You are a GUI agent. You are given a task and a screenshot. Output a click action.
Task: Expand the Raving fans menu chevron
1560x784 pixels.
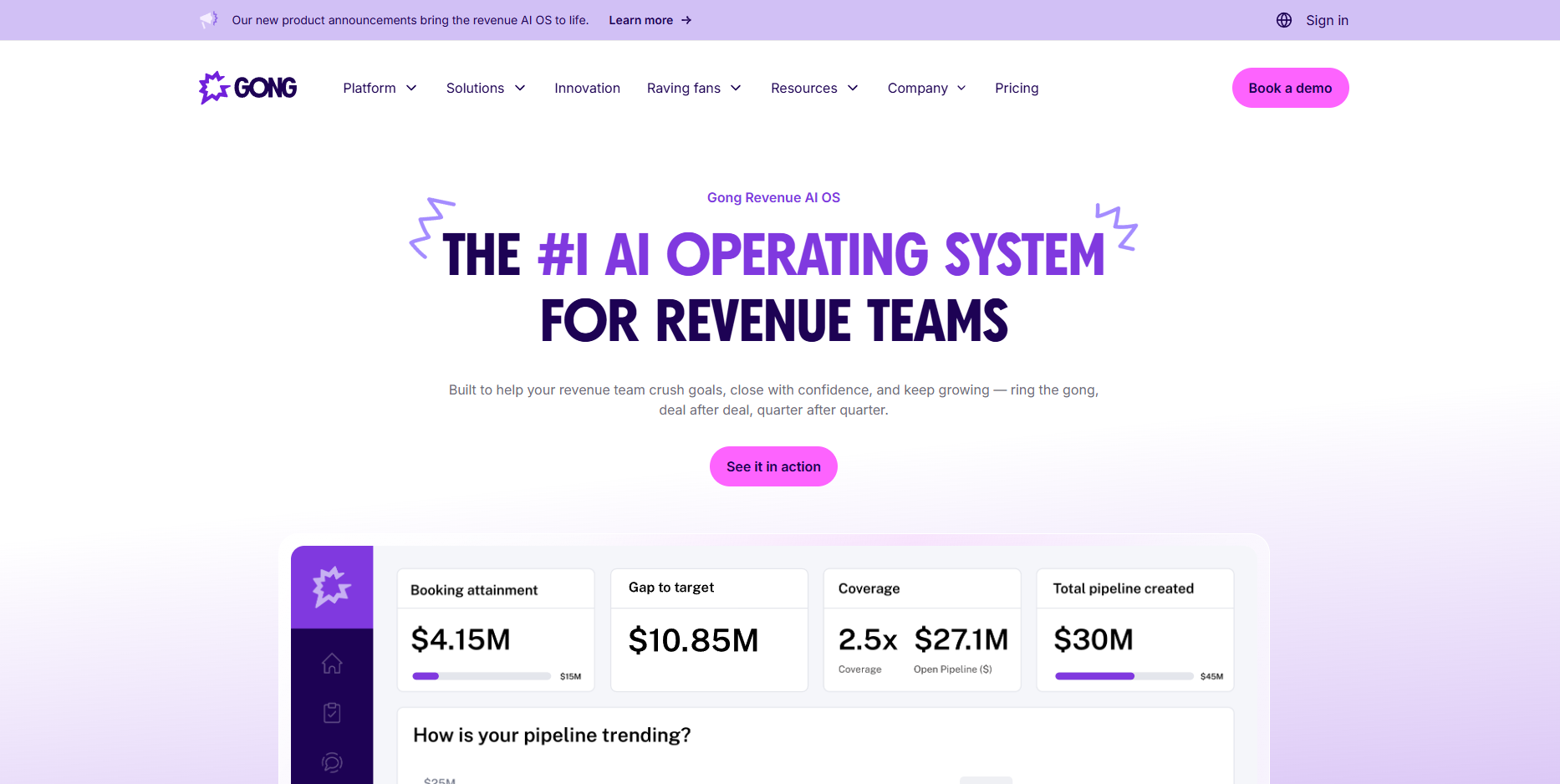coord(736,88)
